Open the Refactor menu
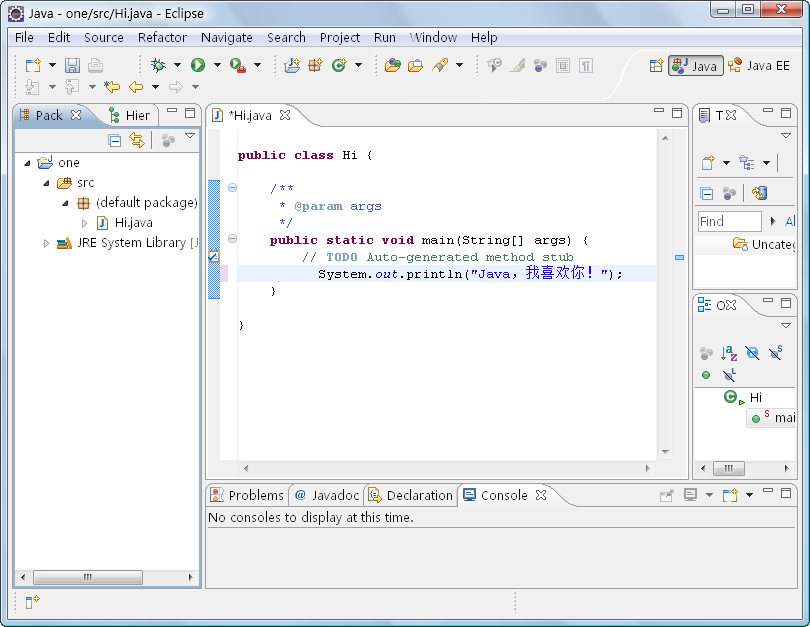The width and height of the screenshot is (810, 627). pyautogui.click(x=162, y=37)
